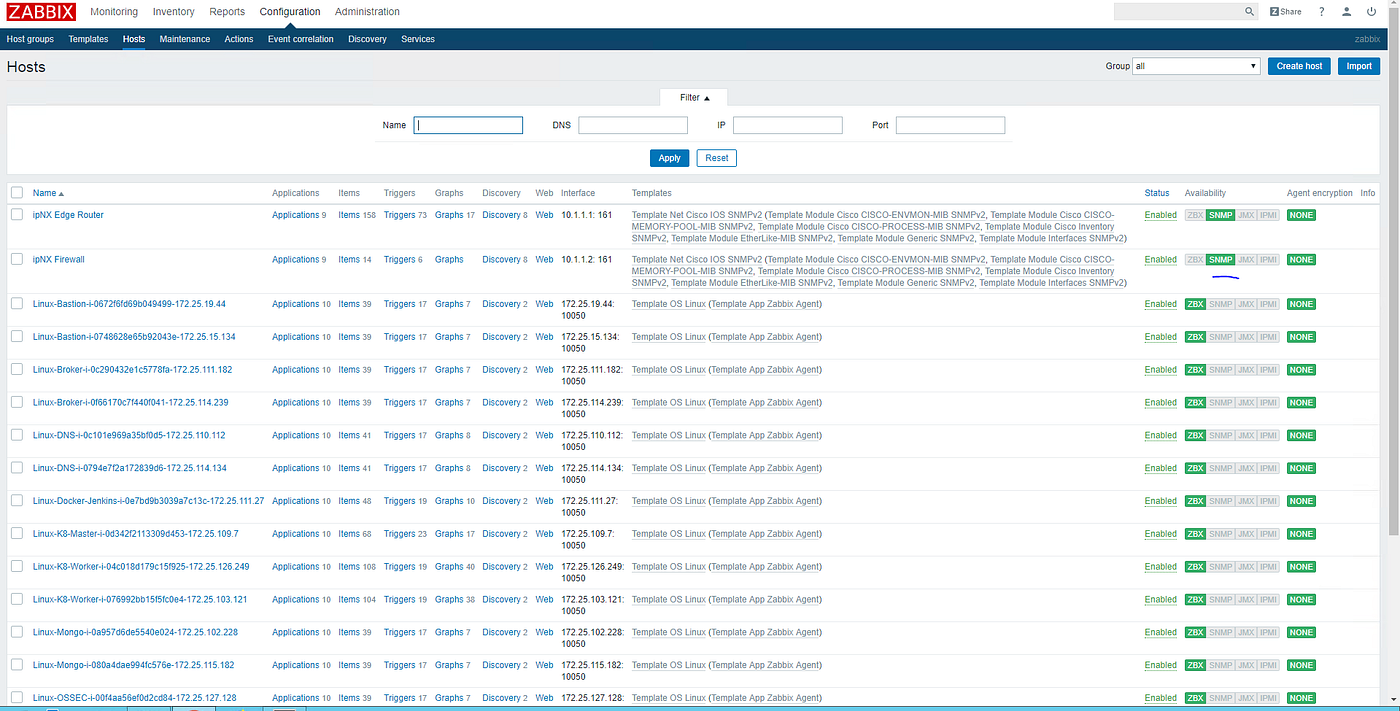The height and width of the screenshot is (711, 1400).
Task: Check the Linux-Bastion-i-0672f6fd69b049499 checkbox
Action: pyautogui.click(x=16, y=303)
